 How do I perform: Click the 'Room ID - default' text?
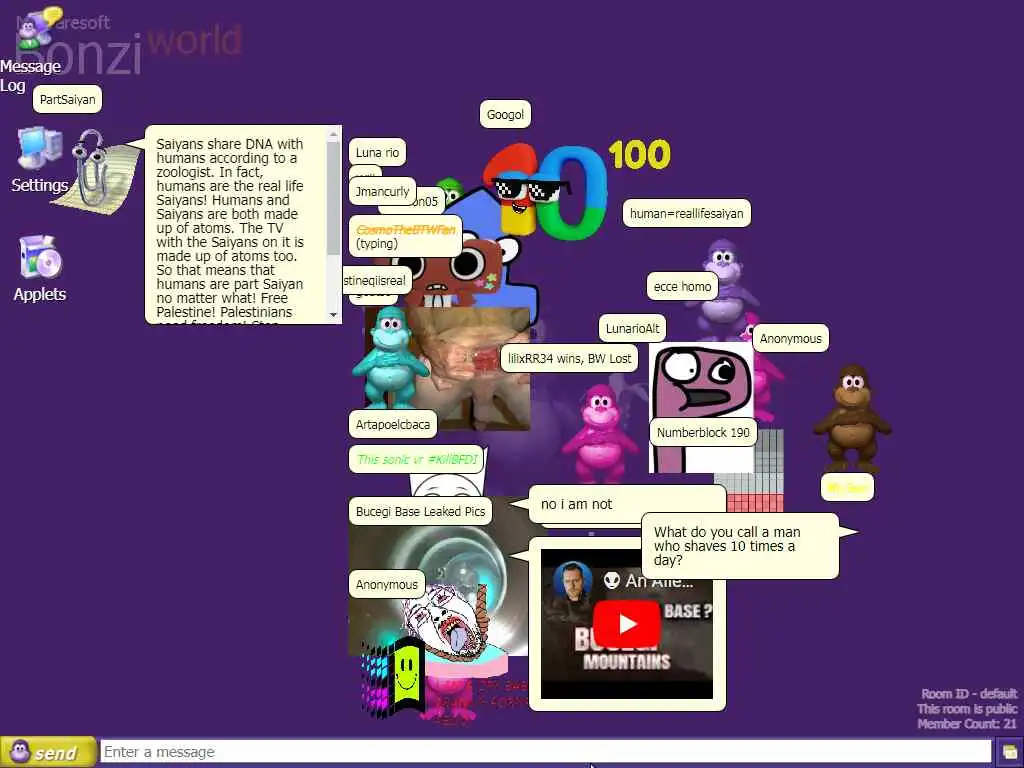969,694
